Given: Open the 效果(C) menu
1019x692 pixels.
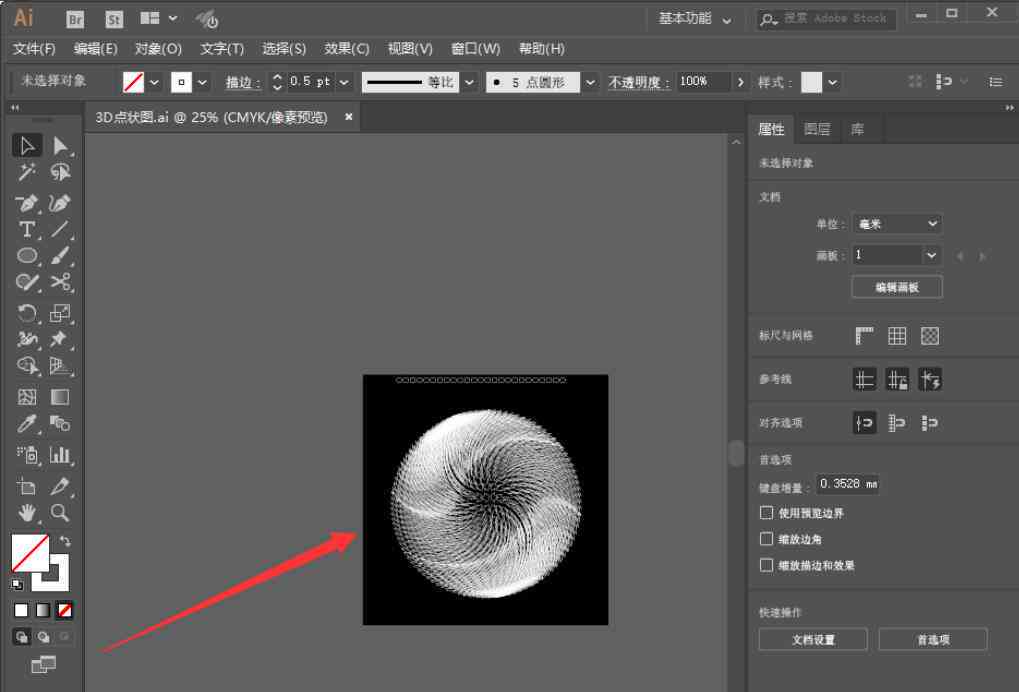Looking at the screenshot, I should click(346, 49).
